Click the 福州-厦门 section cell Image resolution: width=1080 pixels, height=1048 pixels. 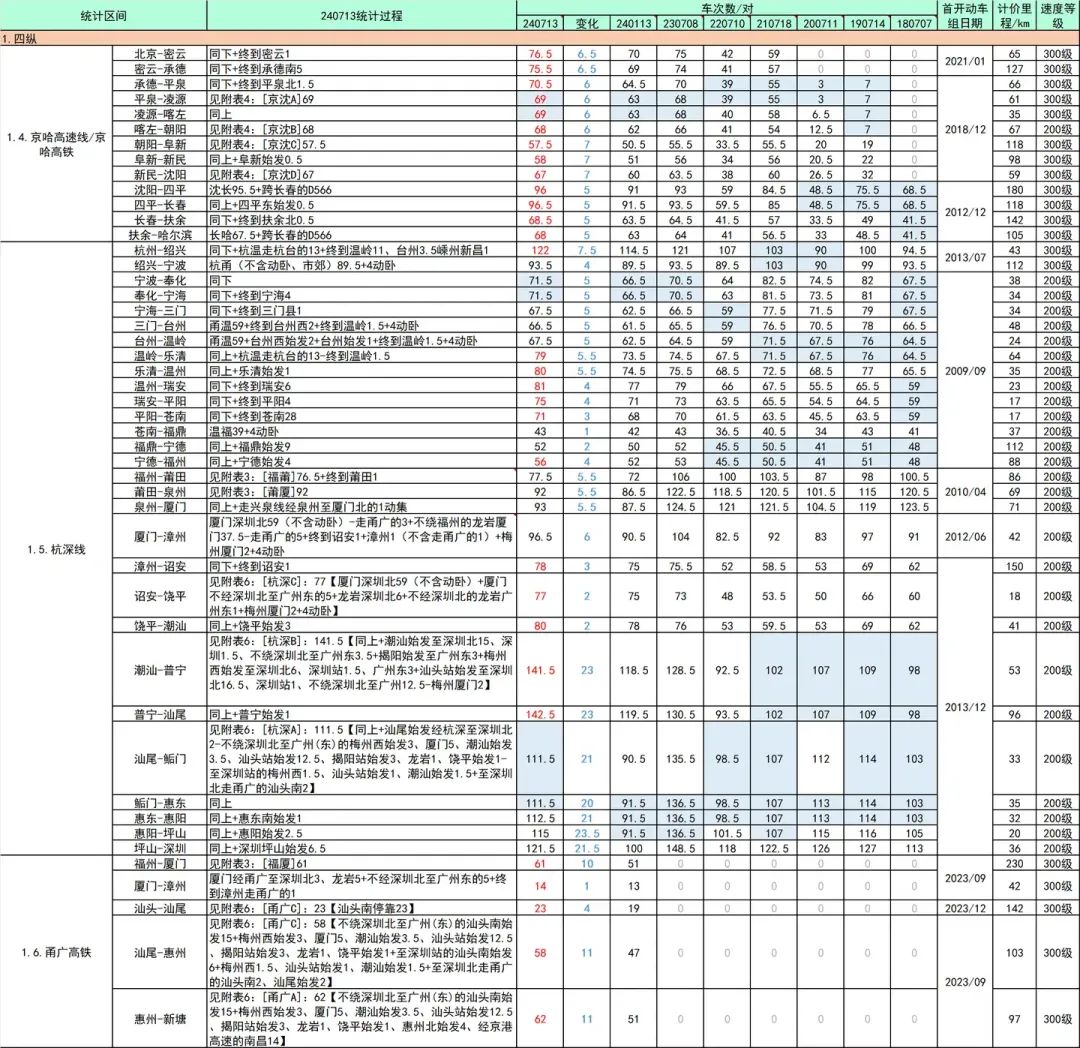160,863
